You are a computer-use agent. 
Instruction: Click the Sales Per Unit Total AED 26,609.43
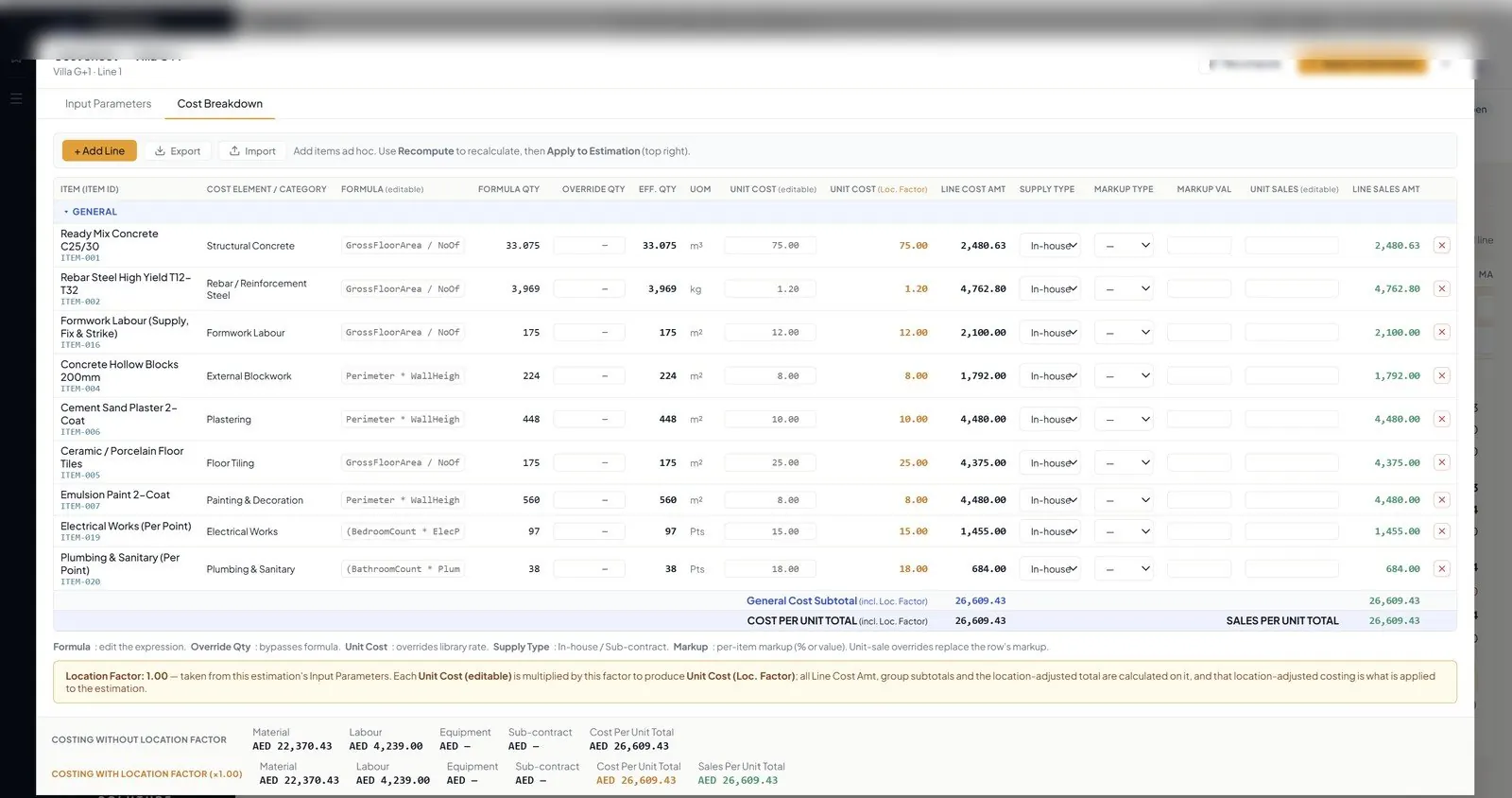coord(737,781)
